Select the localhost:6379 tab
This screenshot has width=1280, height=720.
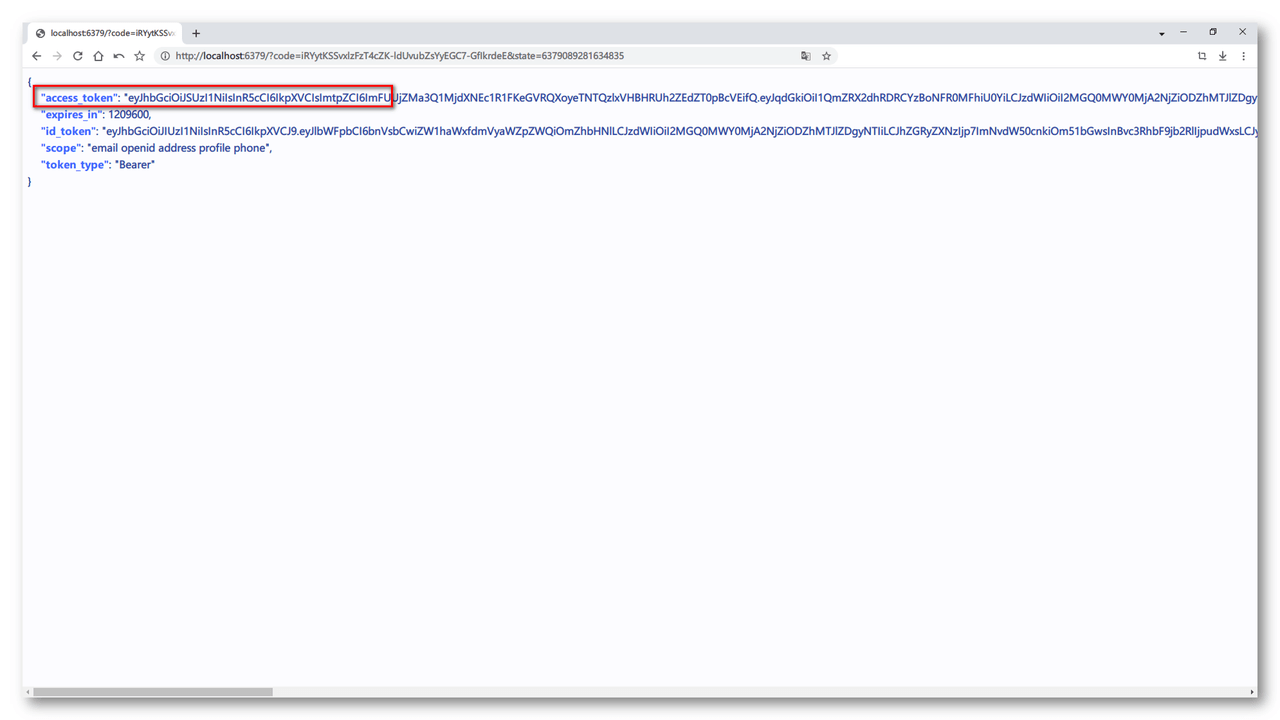[x=105, y=33]
